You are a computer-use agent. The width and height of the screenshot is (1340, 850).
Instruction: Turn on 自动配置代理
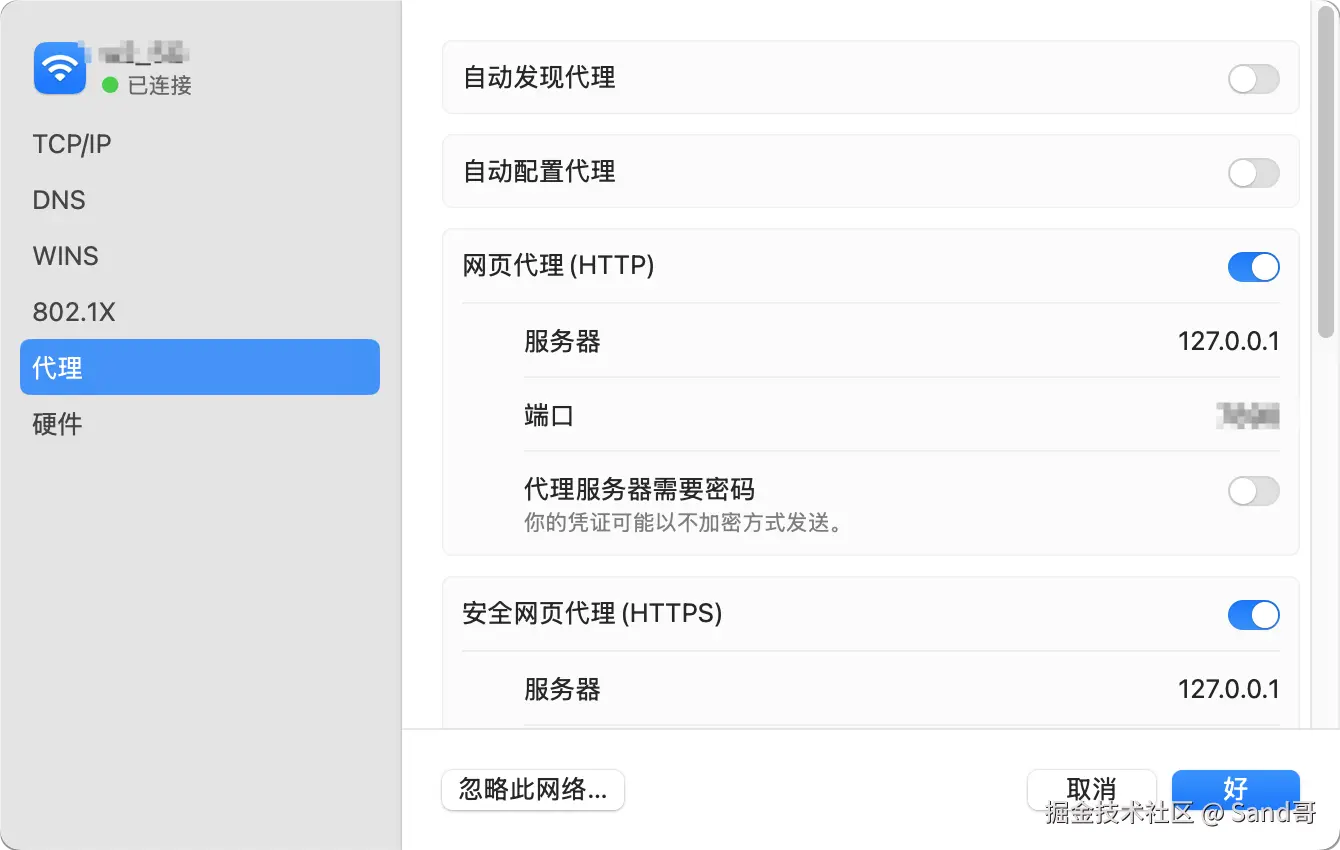click(1253, 172)
